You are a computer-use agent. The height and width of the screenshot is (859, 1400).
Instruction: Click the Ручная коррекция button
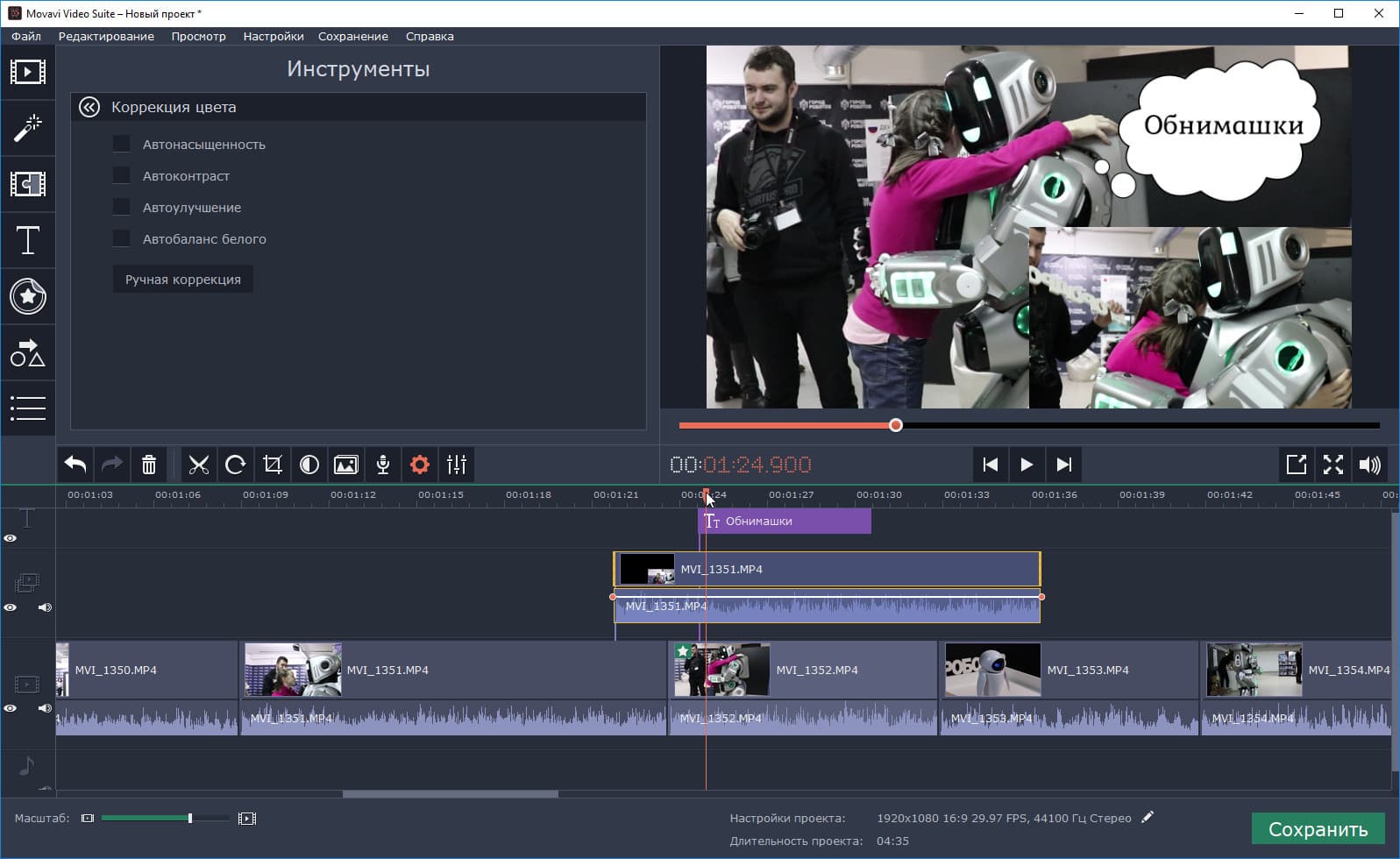[x=183, y=280]
